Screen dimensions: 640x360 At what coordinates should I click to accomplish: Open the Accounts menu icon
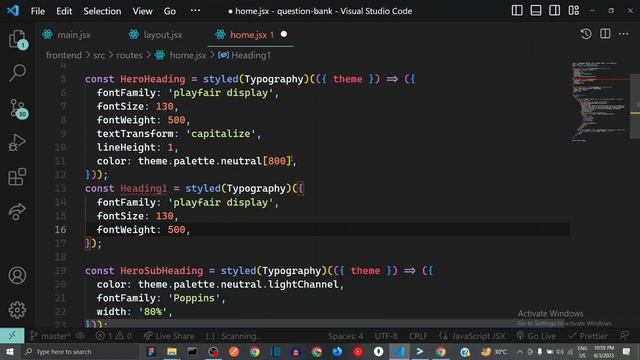click(x=18, y=276)
